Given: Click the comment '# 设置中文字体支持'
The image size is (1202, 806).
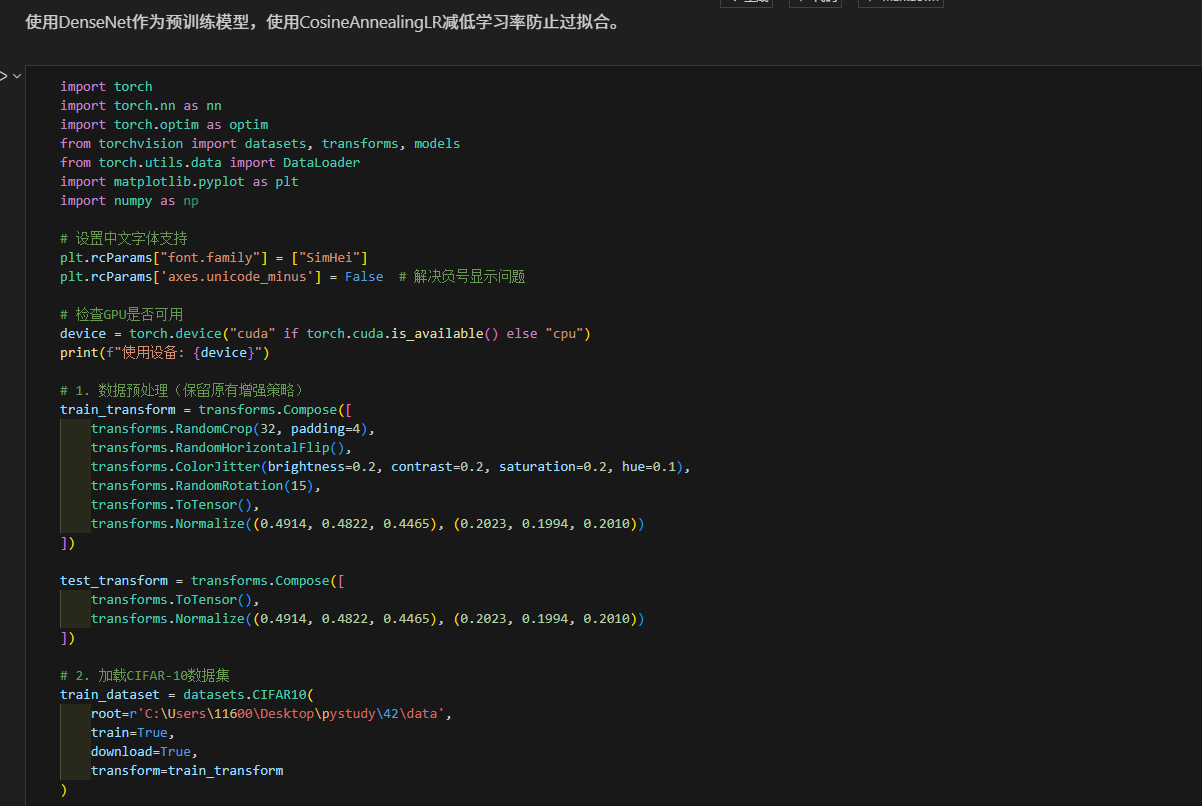Looking at the screenshot, I should click(123, 238).
